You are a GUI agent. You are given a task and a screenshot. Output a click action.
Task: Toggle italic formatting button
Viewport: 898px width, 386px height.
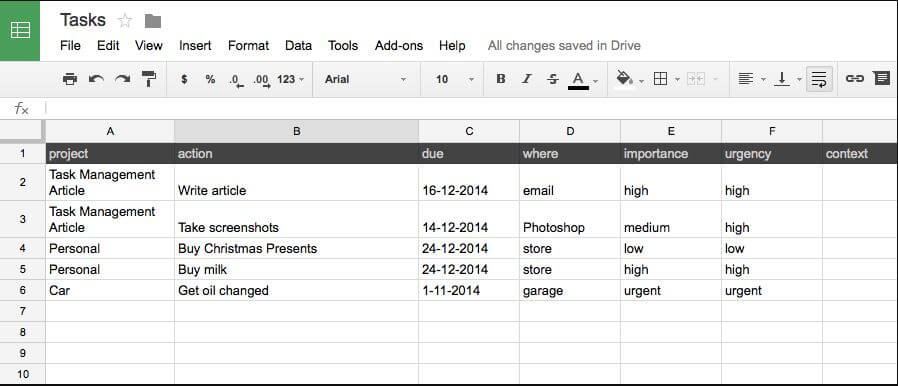coord(527,79)
